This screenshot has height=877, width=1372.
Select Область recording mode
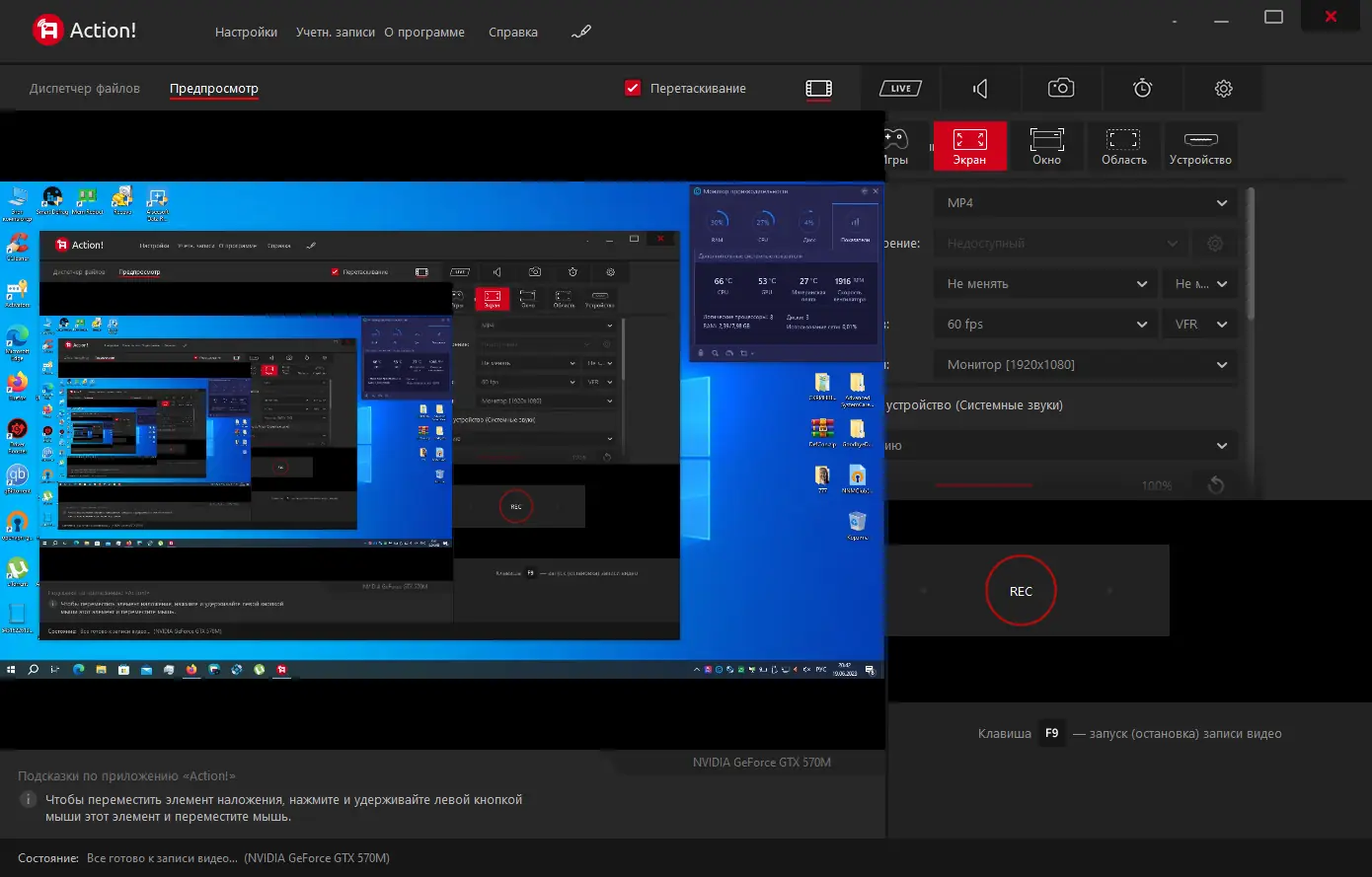click(1123, 146)
